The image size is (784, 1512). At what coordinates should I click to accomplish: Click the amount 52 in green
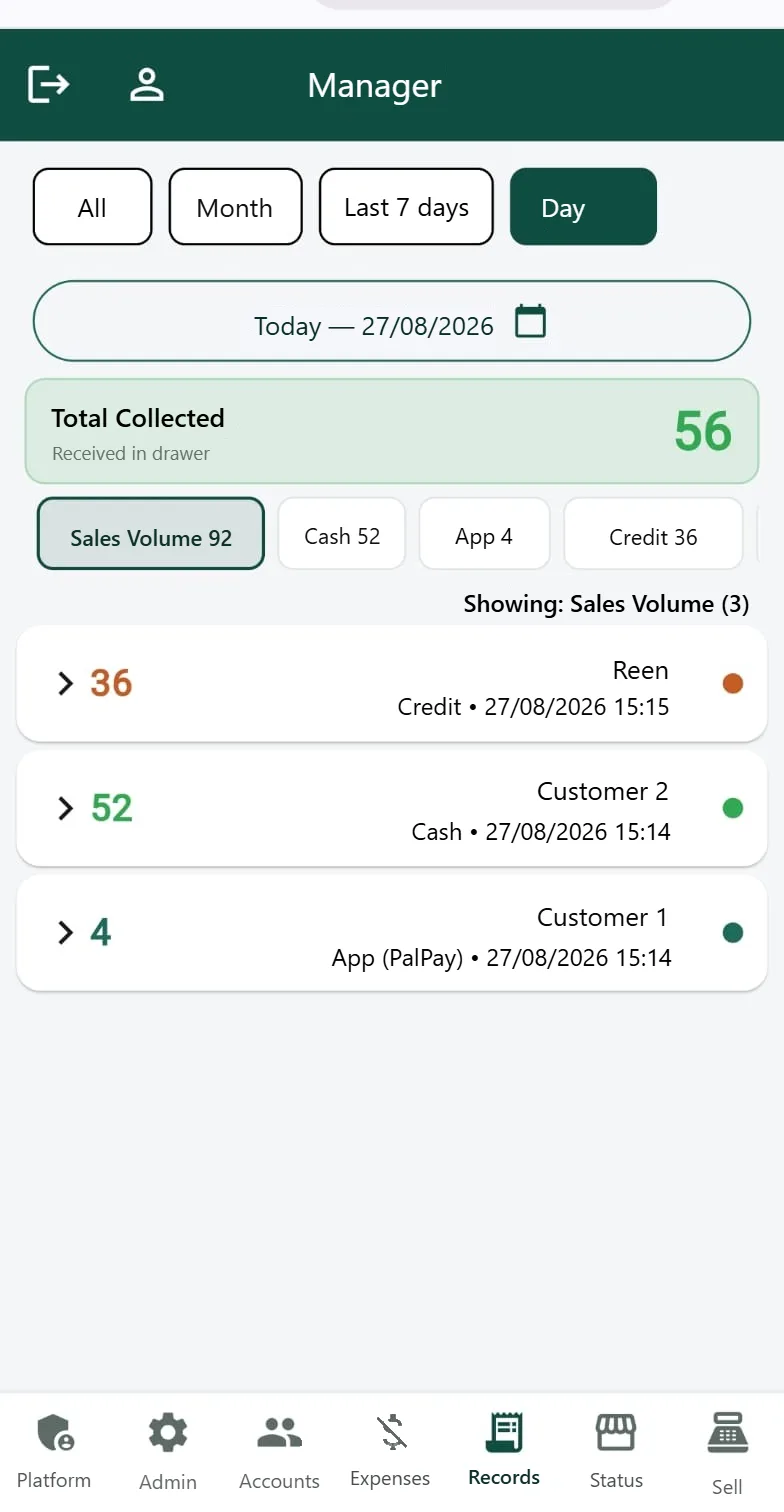tap(111, 808)
